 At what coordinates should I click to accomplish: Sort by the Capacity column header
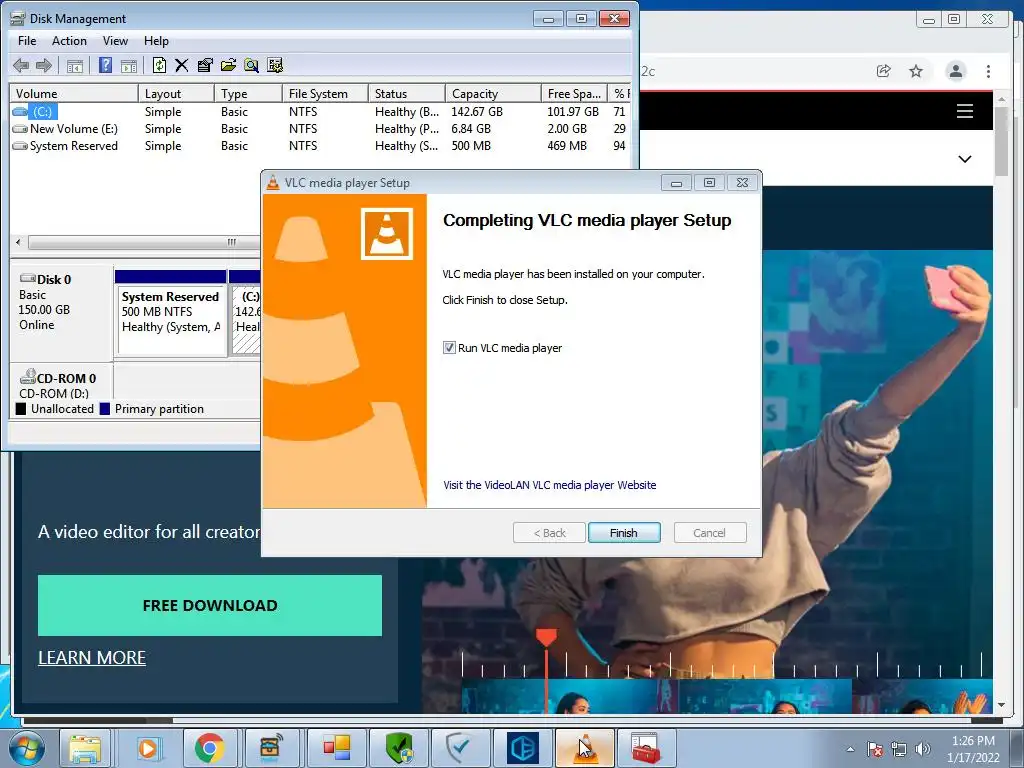coord(493,94)
